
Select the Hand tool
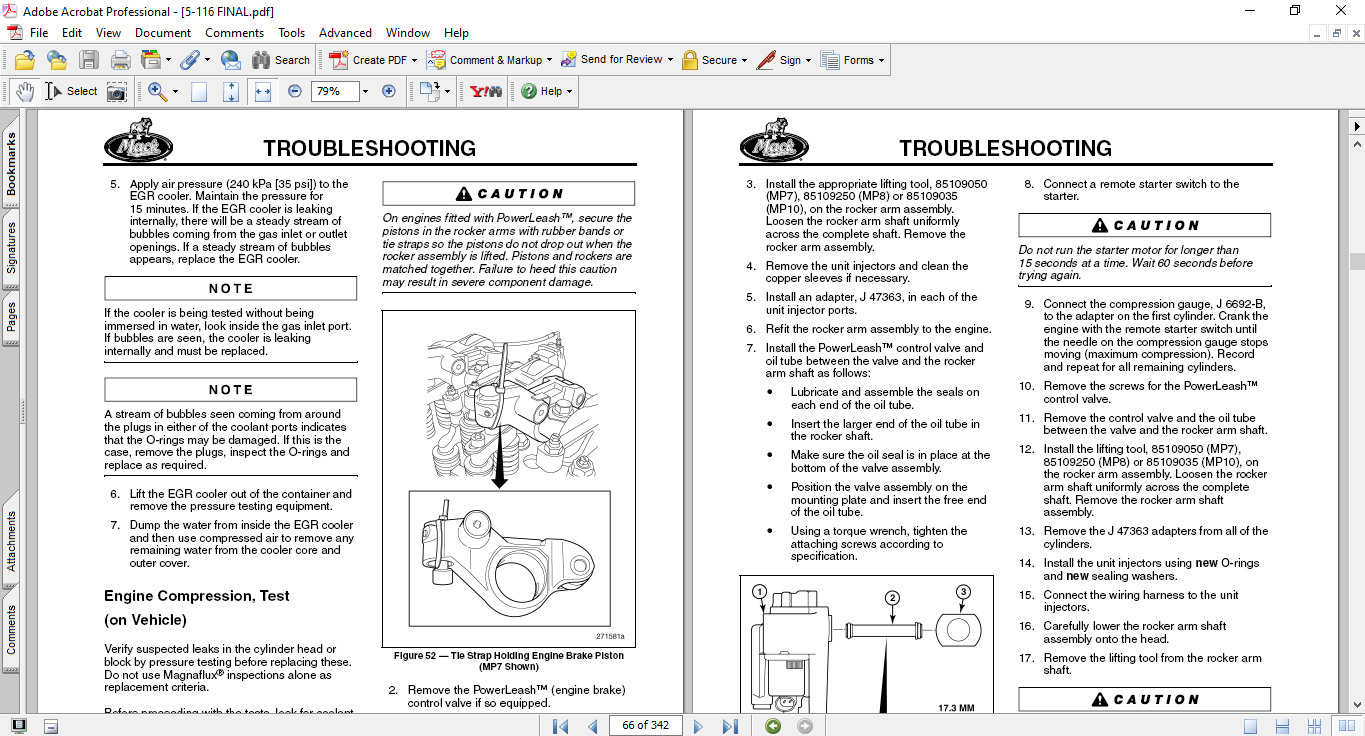coord(25,91)
